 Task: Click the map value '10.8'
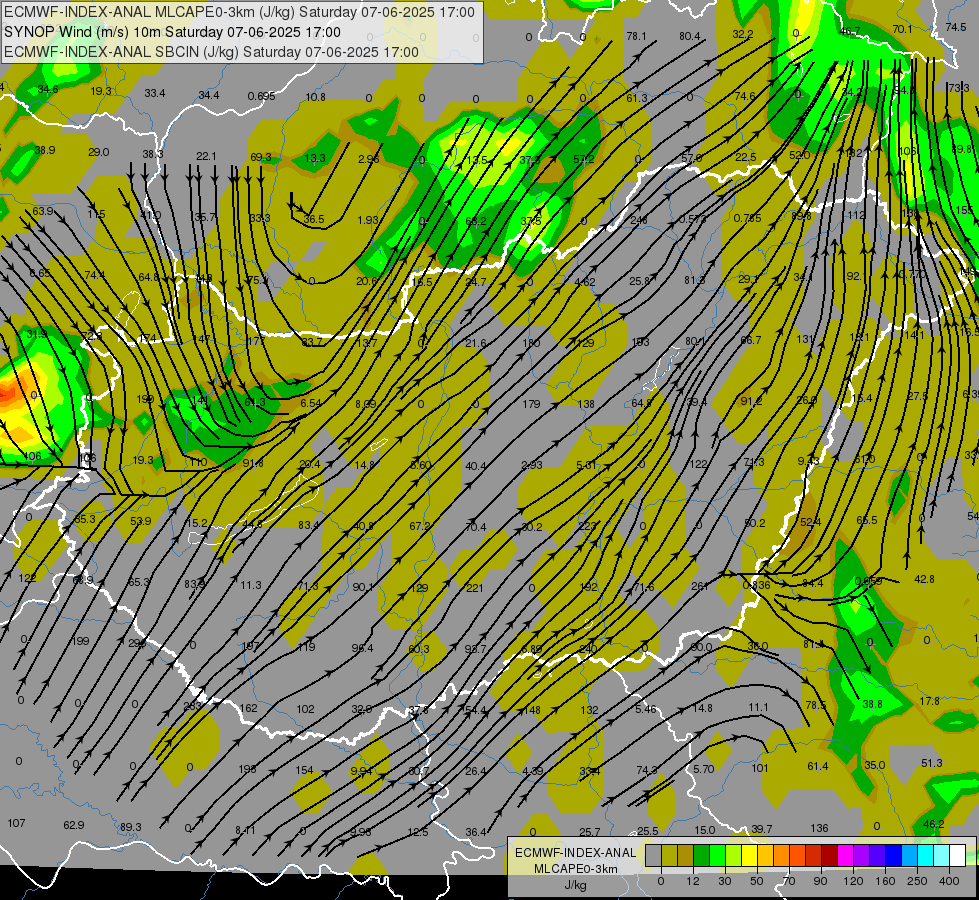(x=316, y=97)
